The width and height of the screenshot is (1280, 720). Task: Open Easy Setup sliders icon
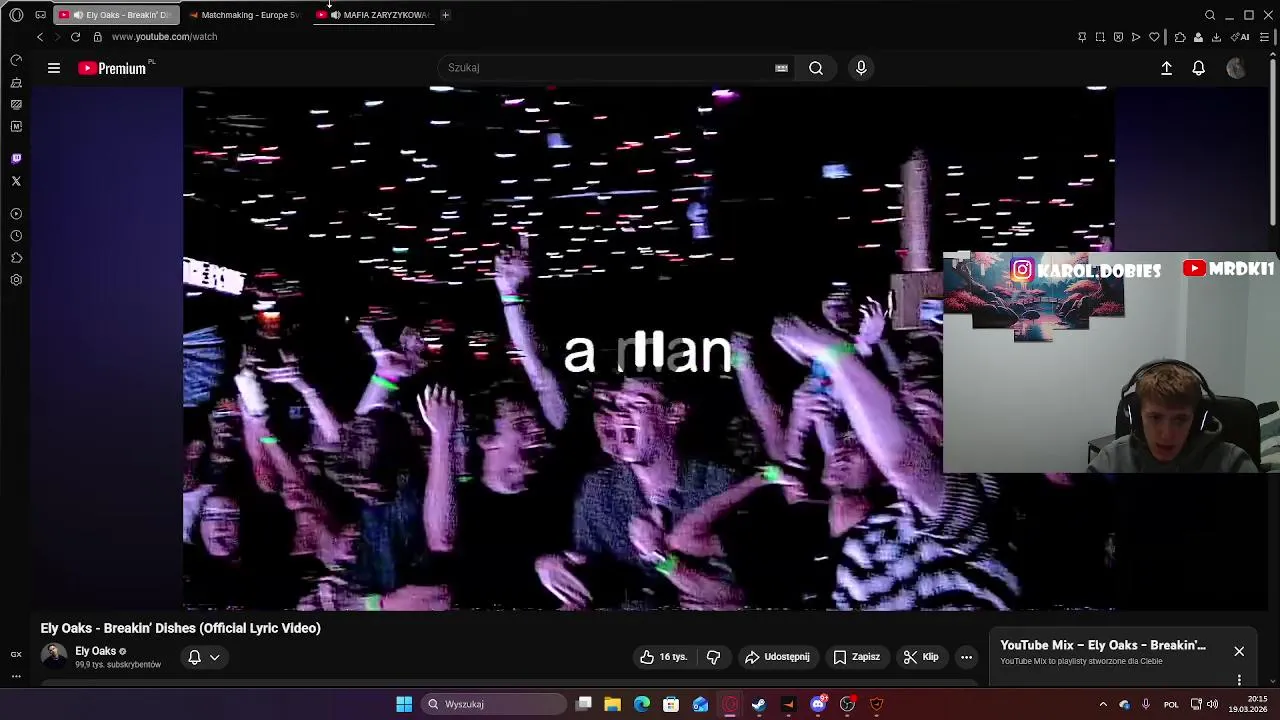(1264, 37)
